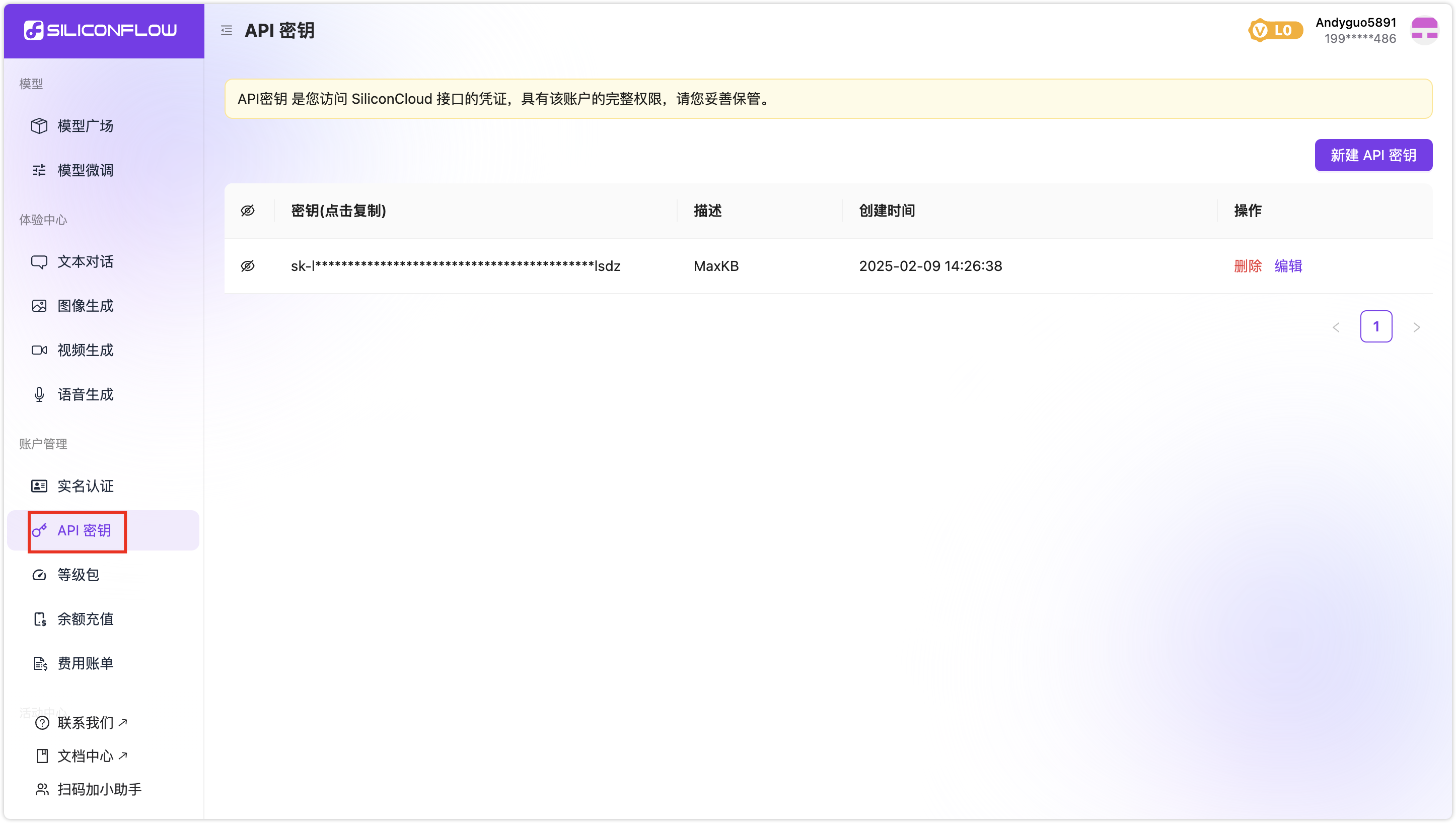Go to previous page arrow
The height and width of the screenshot is (823, 1456).
[1336, 327]
